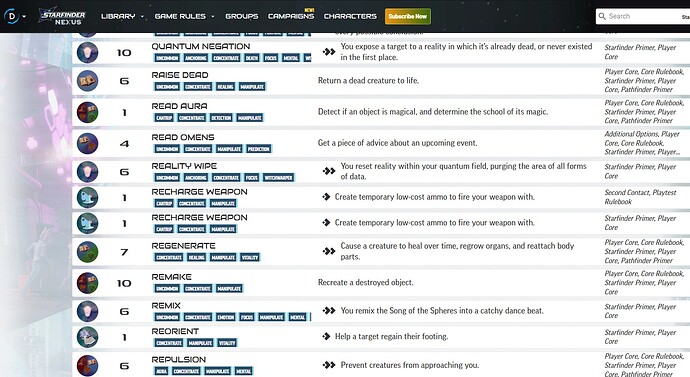Click the Witchwarper tag on Reality Wipe
This screenshot has width=690, height=377.
click(x=278, y=178)
